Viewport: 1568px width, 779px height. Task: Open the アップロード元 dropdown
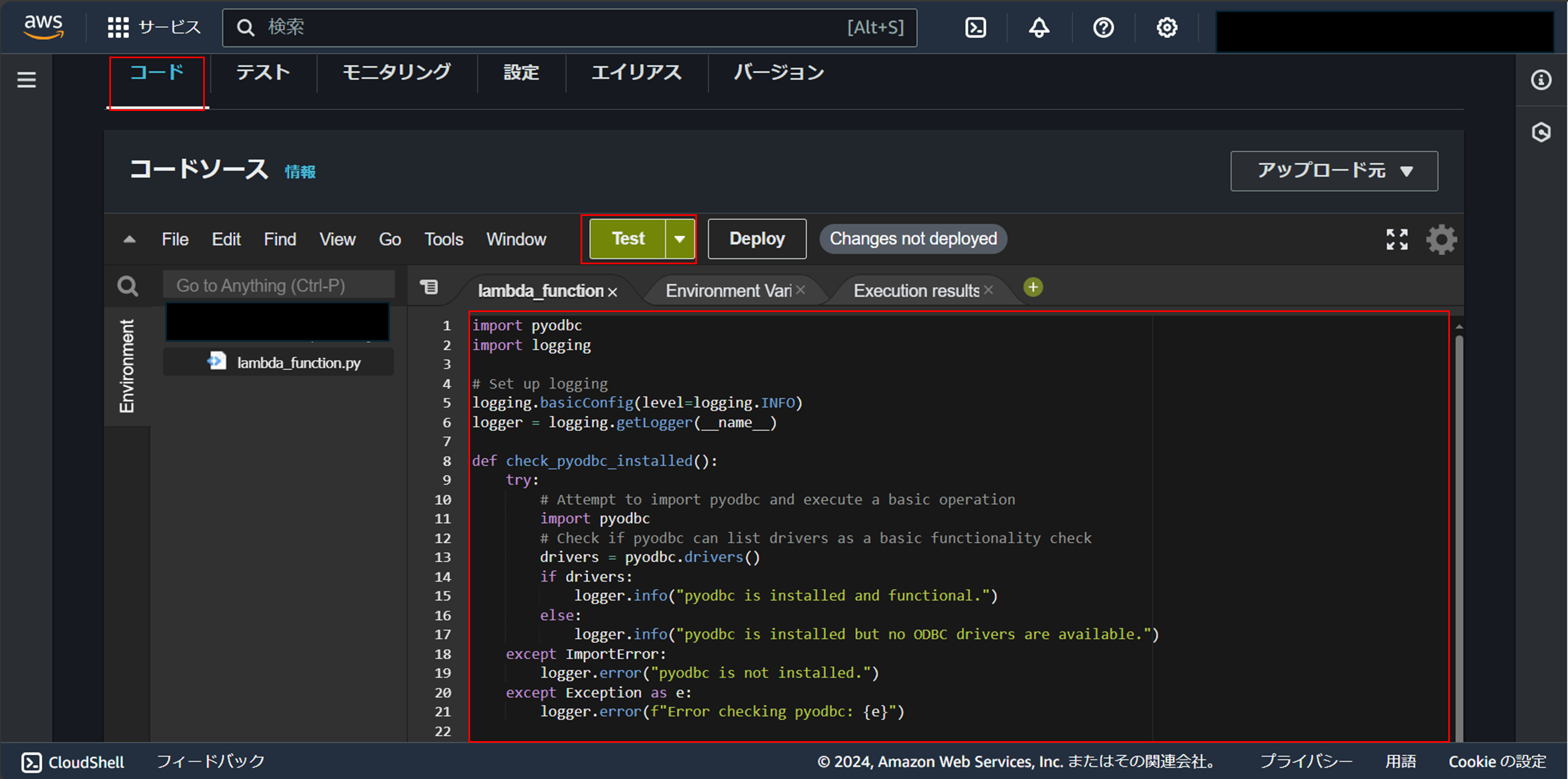(1333, 171)
